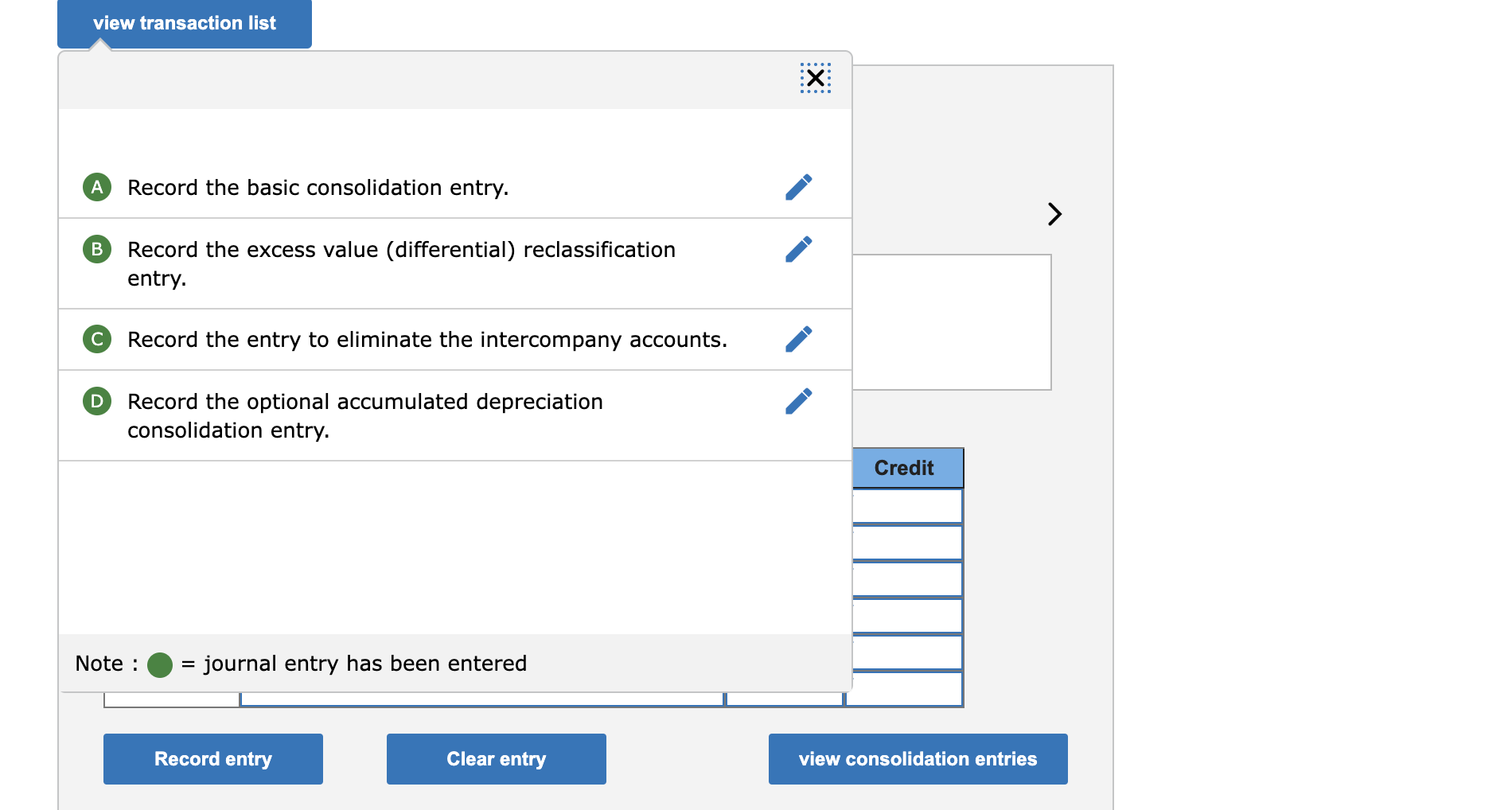This screenshot has height=810, width=1512.
Task: Click the Record entry button
Action: pyautogui.click(x=212, y=758)
